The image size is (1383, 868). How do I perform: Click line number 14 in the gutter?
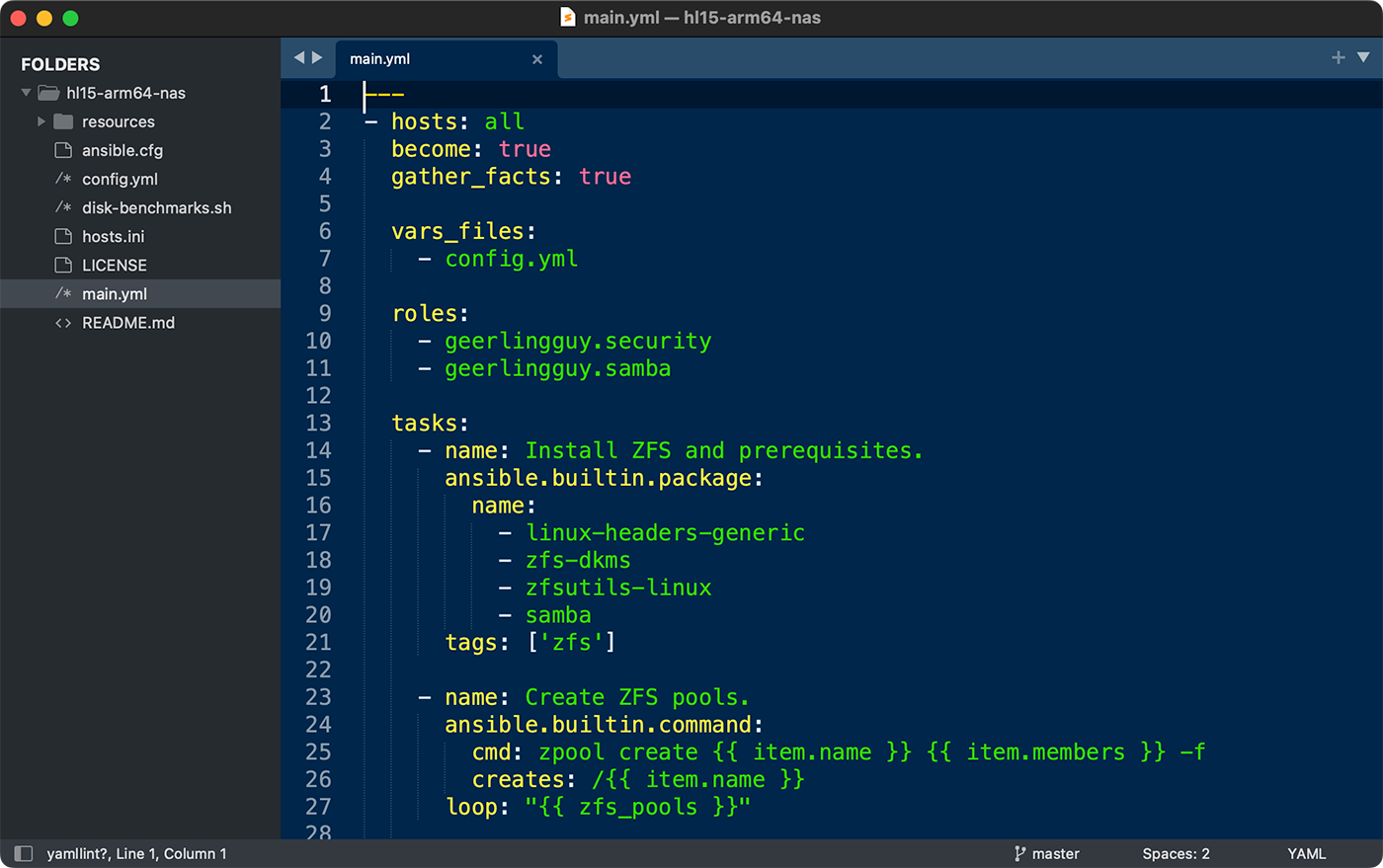click(318, 450)
